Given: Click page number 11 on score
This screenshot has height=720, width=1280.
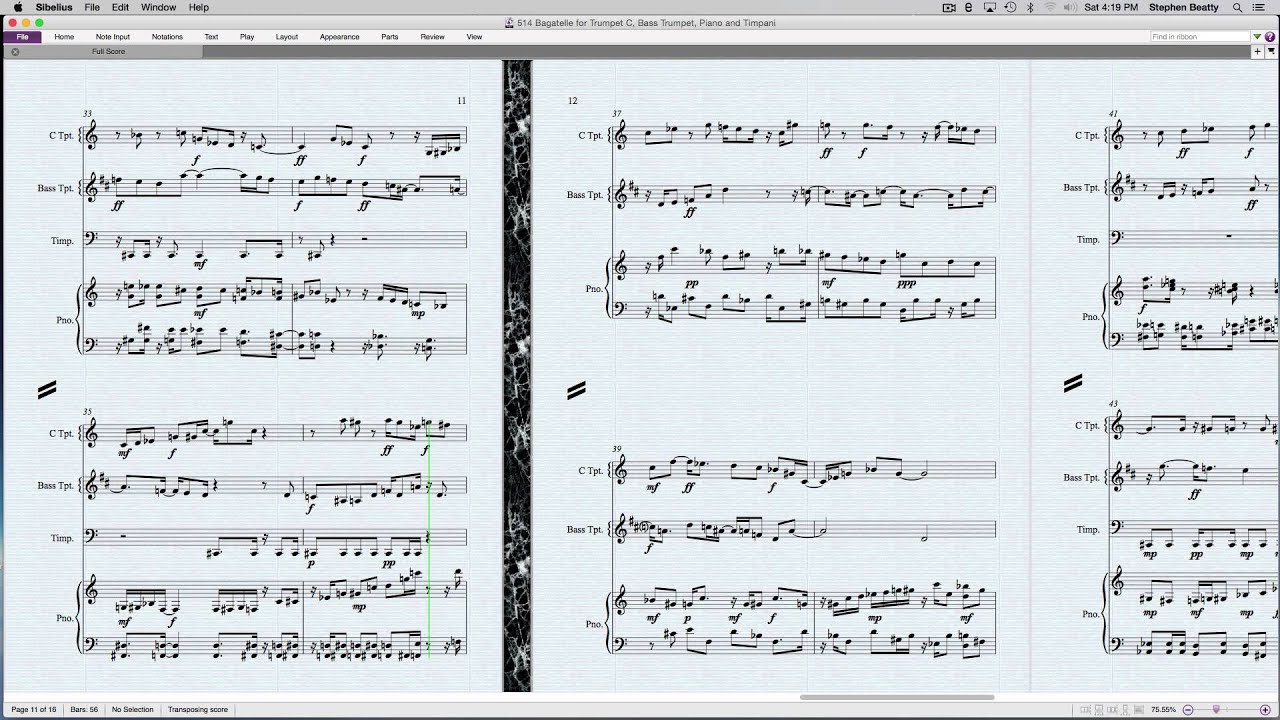Looking at the screenshot, I should 461,100.
